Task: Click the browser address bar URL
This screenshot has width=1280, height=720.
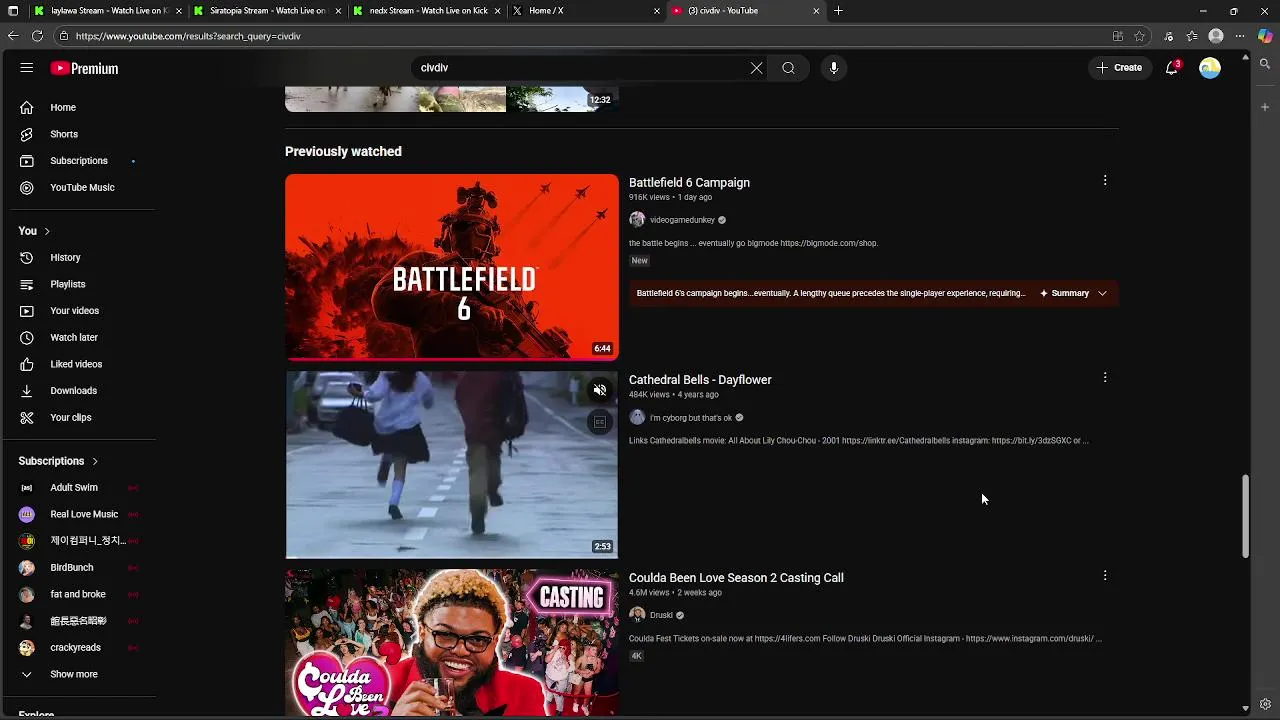Action: coord(188,36)
